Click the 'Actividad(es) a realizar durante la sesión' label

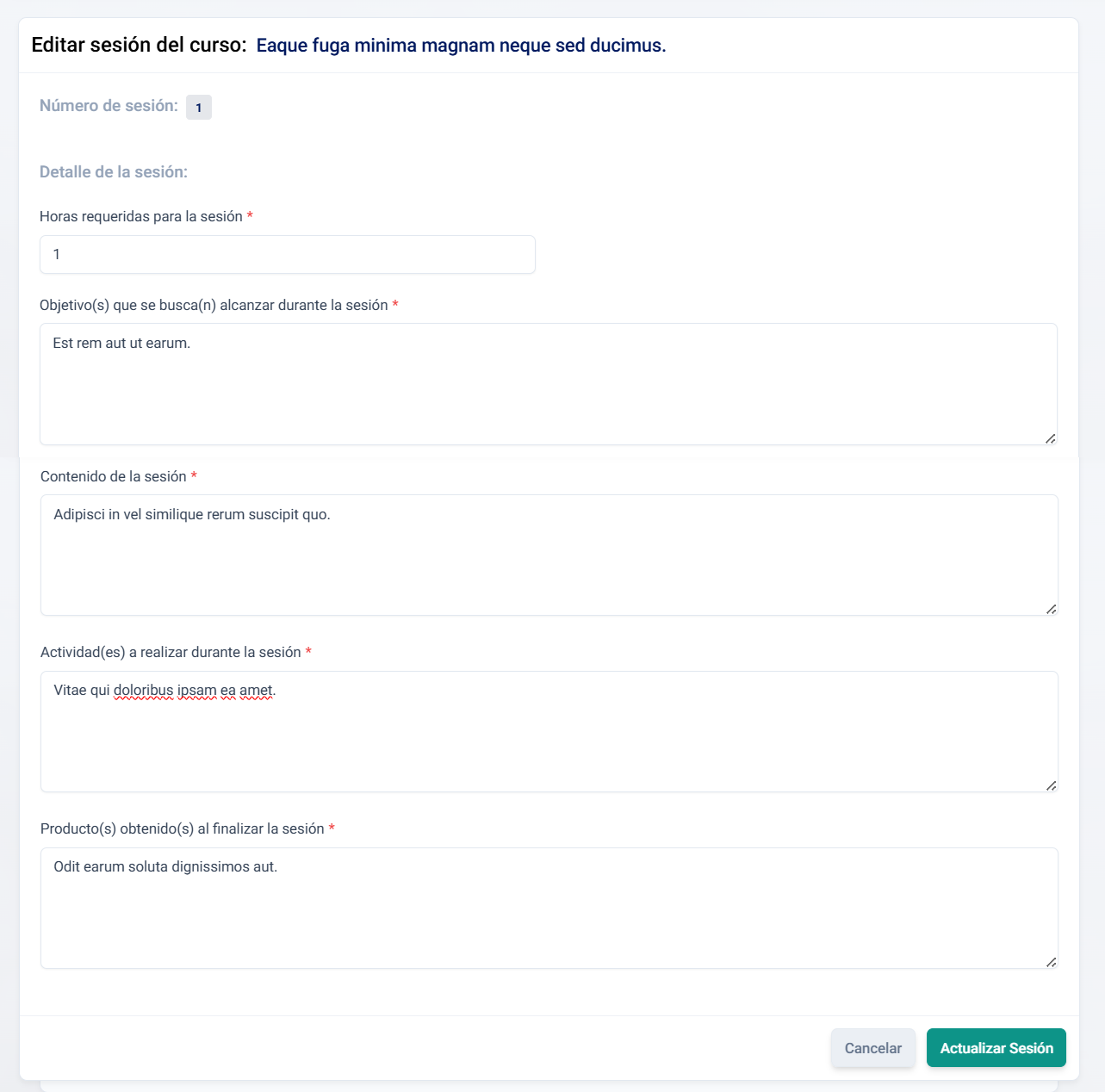(x=171, y=653)
